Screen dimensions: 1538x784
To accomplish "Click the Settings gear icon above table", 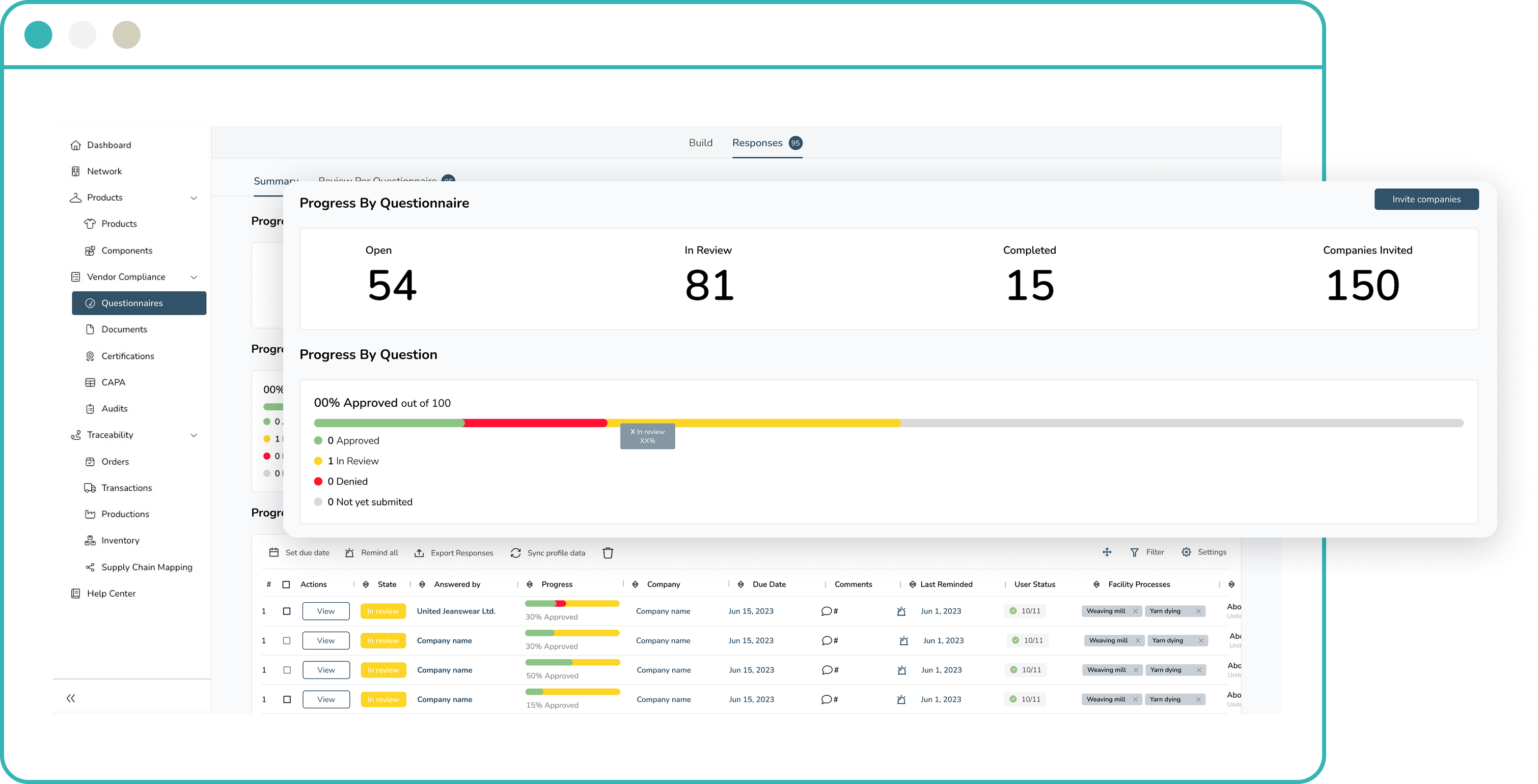I will tap(1186, 552).
